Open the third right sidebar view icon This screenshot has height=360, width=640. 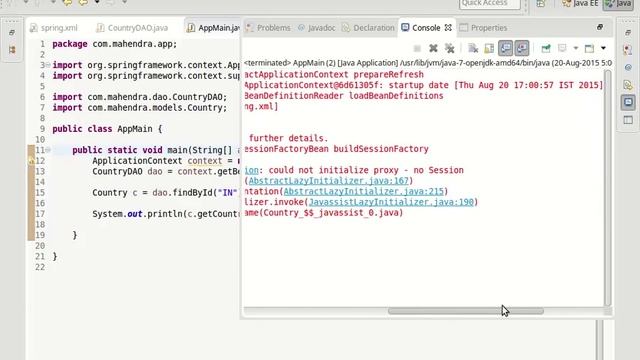(x=628, y=85)
